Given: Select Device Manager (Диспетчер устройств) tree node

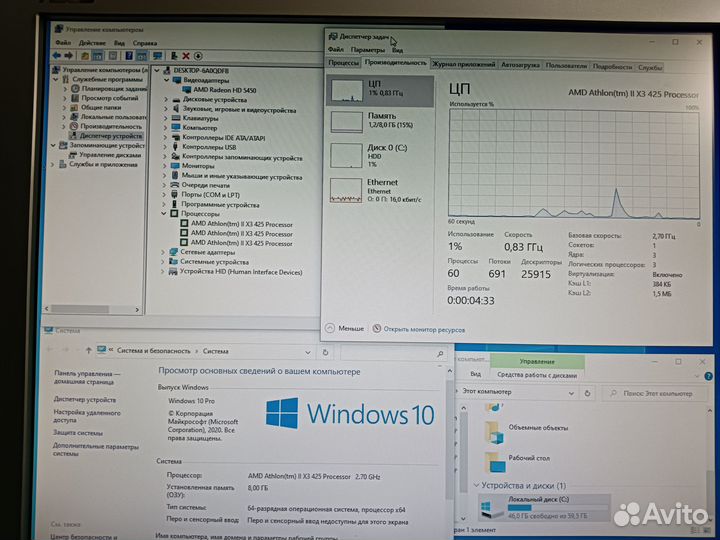Looking at the screenshot, I should pos(106,136).
